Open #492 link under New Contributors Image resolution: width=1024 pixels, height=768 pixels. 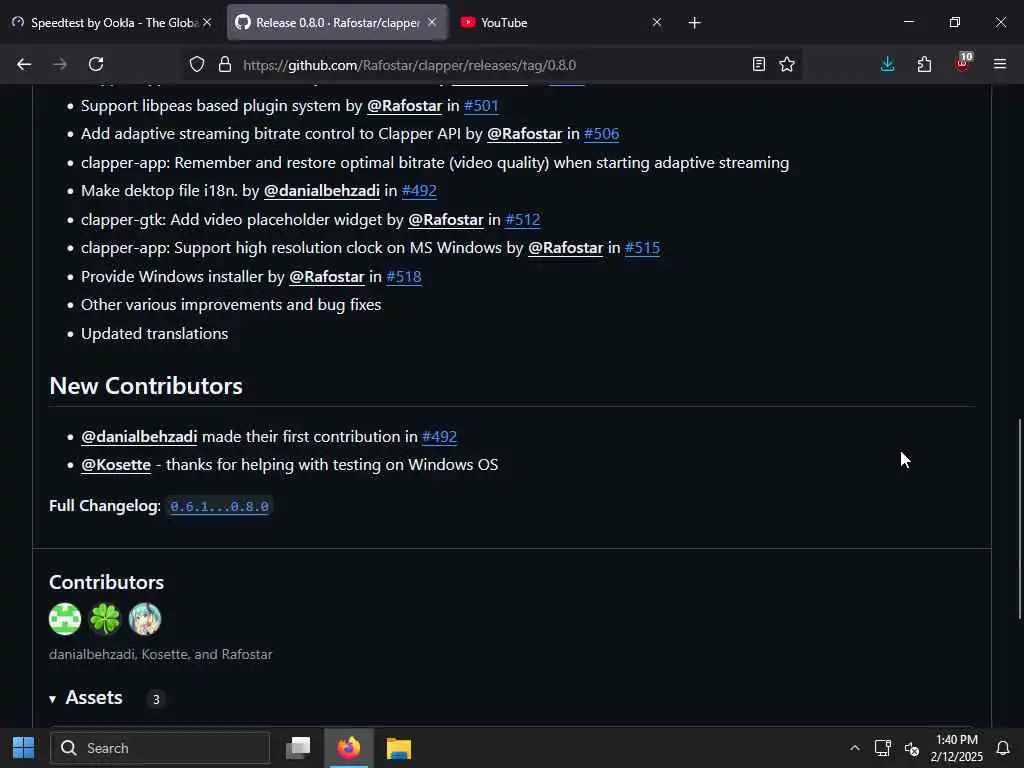click(x=439, y=437)
